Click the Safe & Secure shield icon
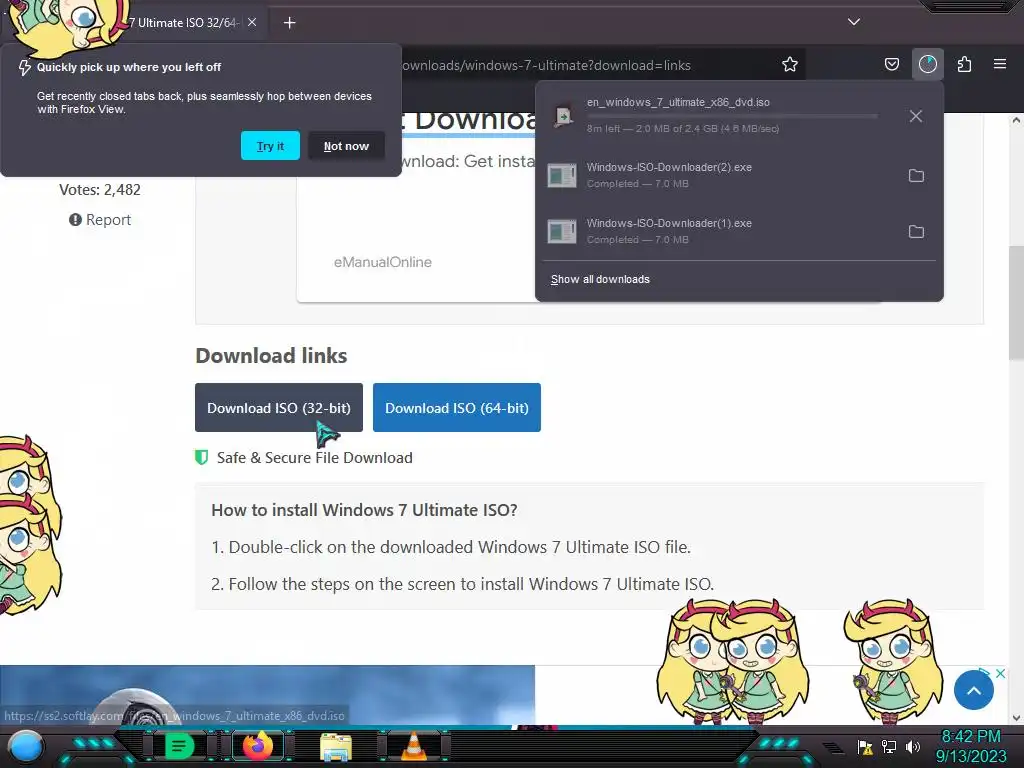The image size is (1024, 768). (202, 457)
